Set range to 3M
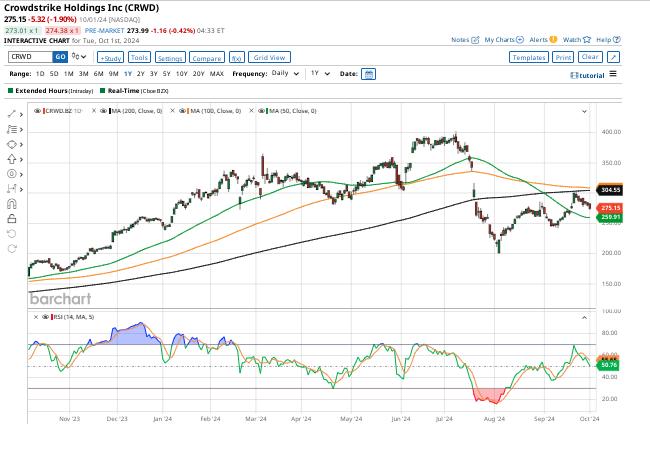Viewport: 650px width, 452px height. click(x=83, y=74)
